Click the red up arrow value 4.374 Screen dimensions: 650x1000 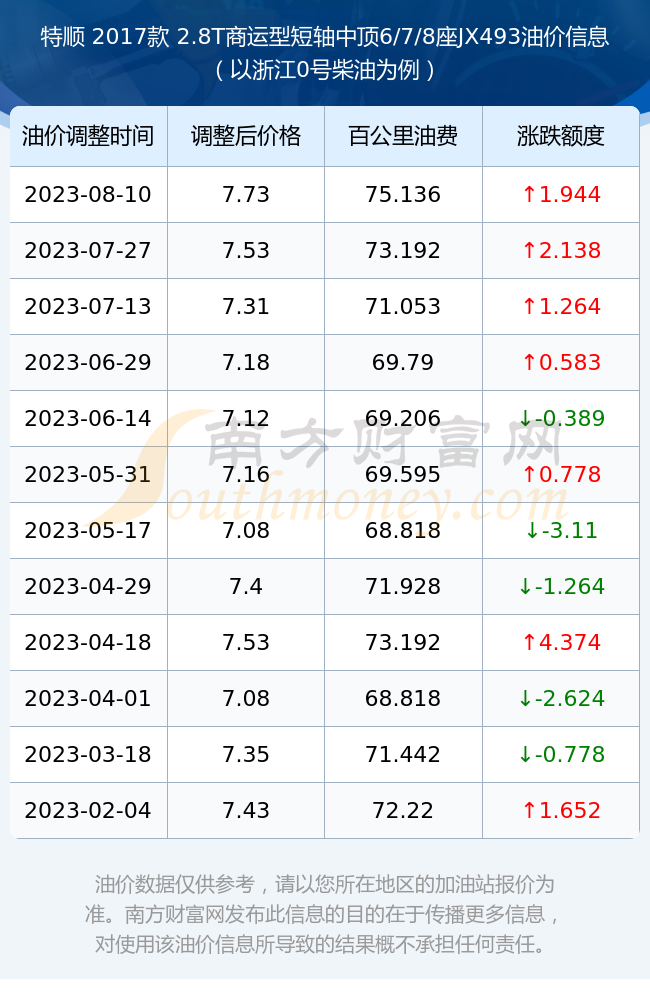pyautogui.click(x=561, y=642)
